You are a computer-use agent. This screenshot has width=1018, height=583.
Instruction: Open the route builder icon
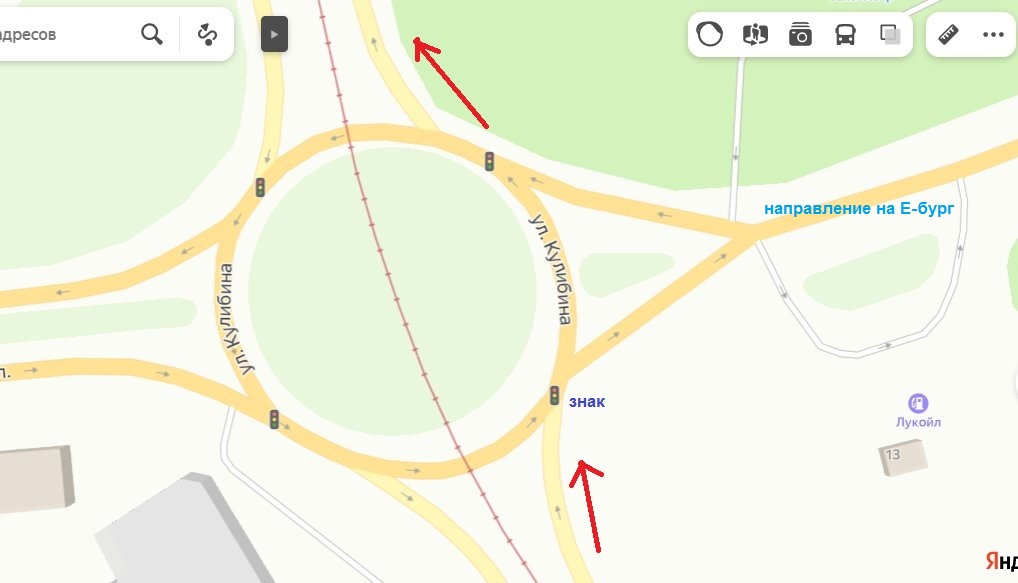207,34
